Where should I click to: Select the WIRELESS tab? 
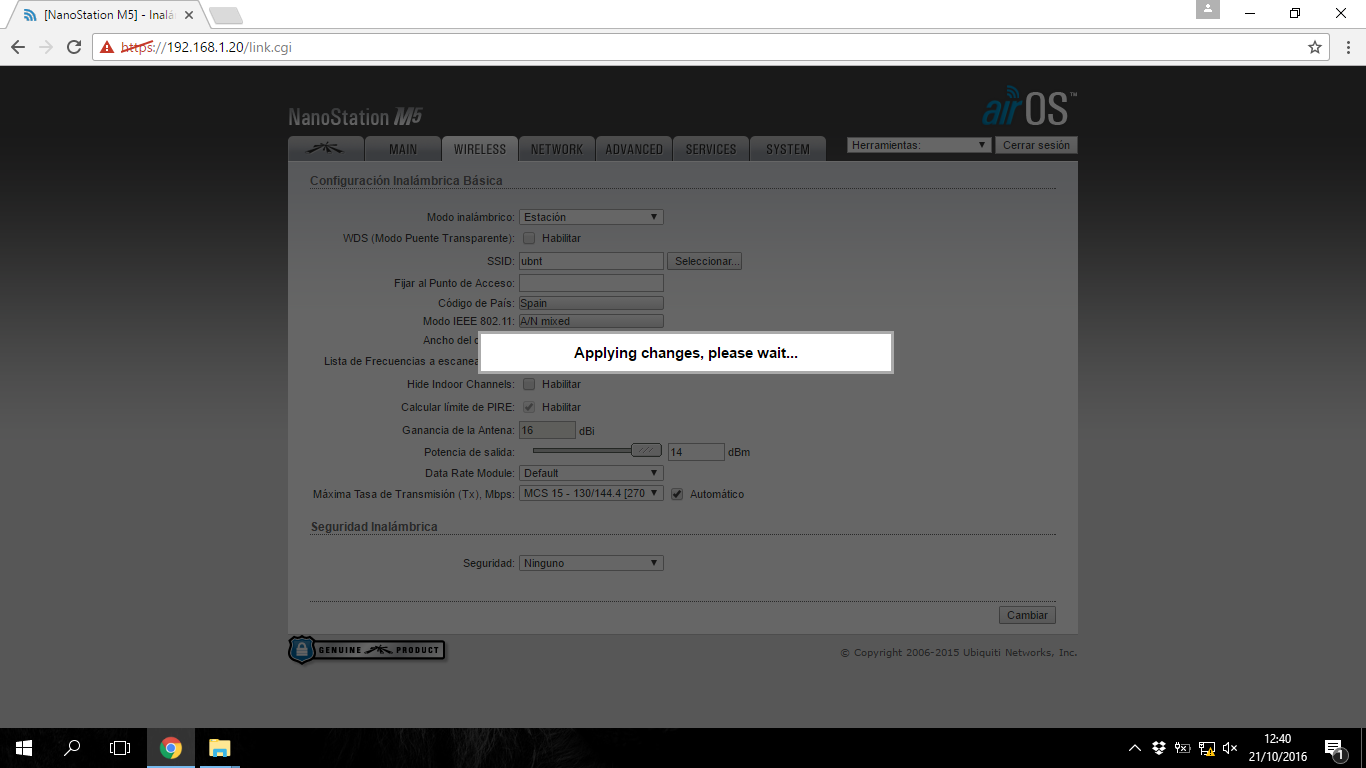[480, 149]
